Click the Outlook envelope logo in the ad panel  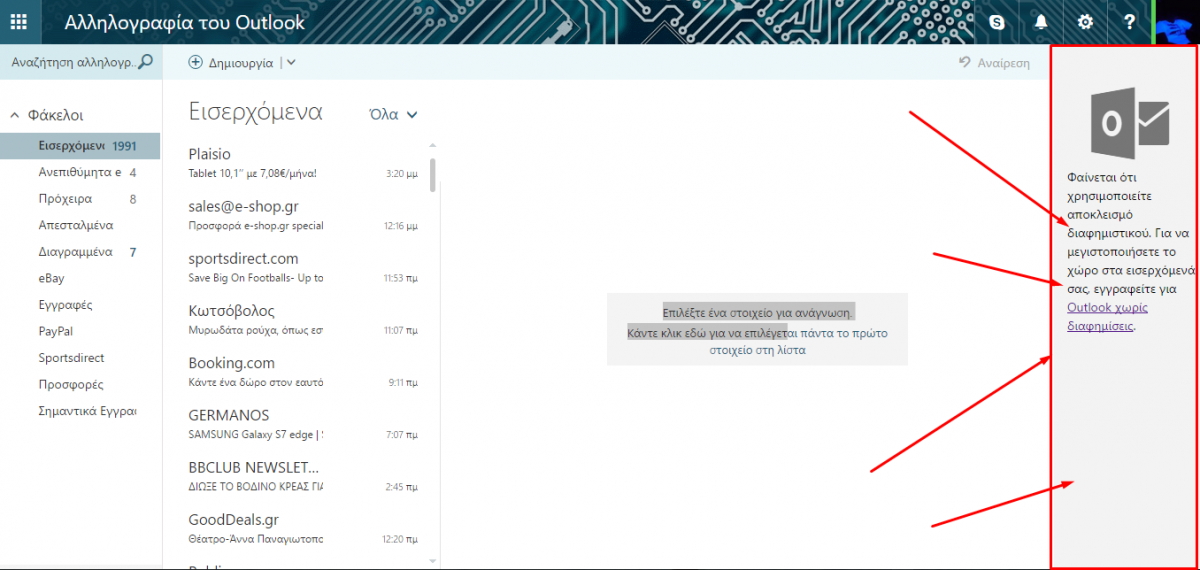coord(1128,123)
